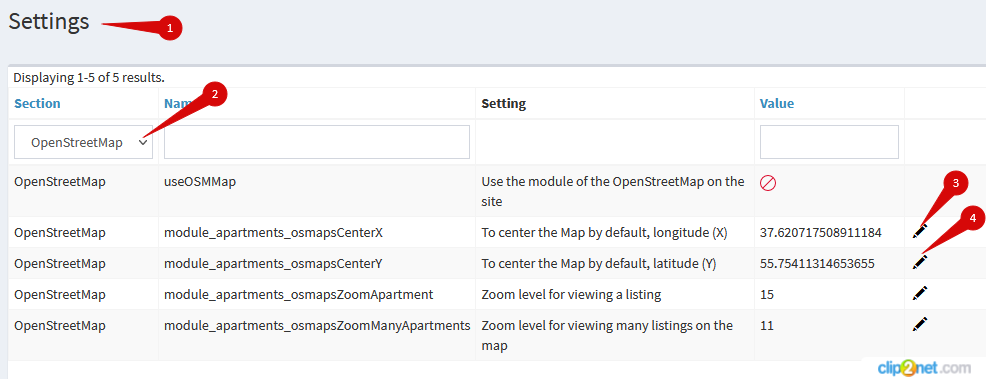Sort table by Name column
This screenshot has height=379, width=986.
point(179,104)
